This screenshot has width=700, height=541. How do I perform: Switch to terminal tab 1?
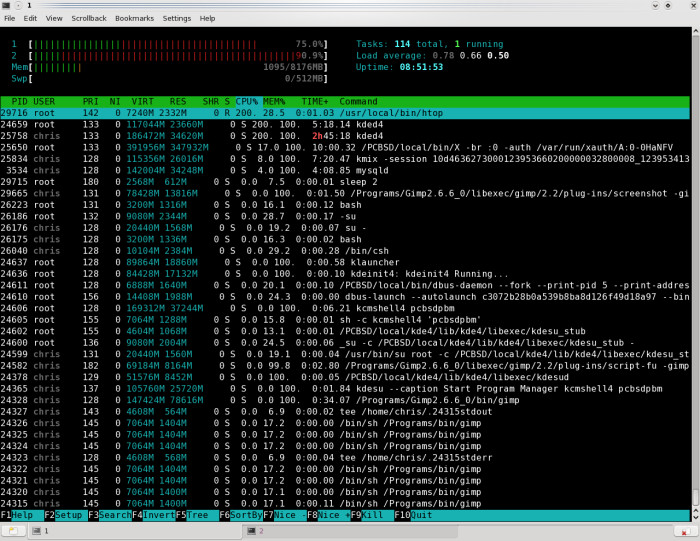(x=134, y=531)
